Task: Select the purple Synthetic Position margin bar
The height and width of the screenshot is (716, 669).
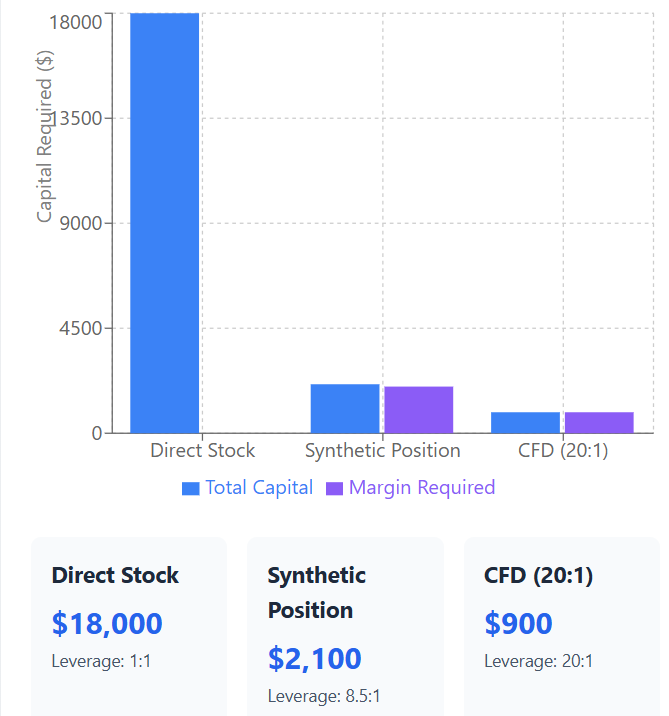Action: coord(419,409)
